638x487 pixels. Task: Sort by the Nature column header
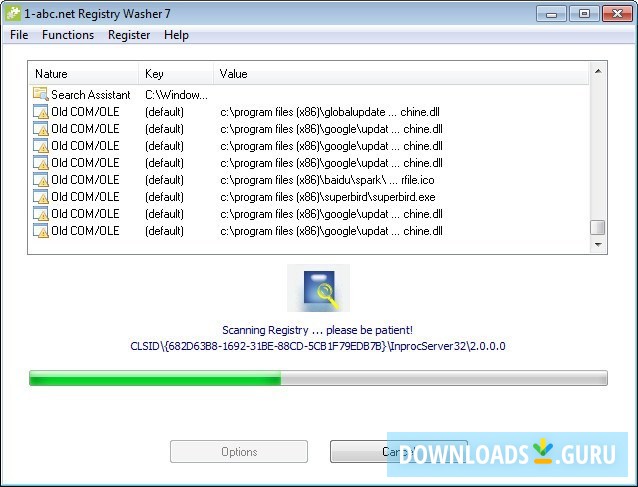coord(84,74)
